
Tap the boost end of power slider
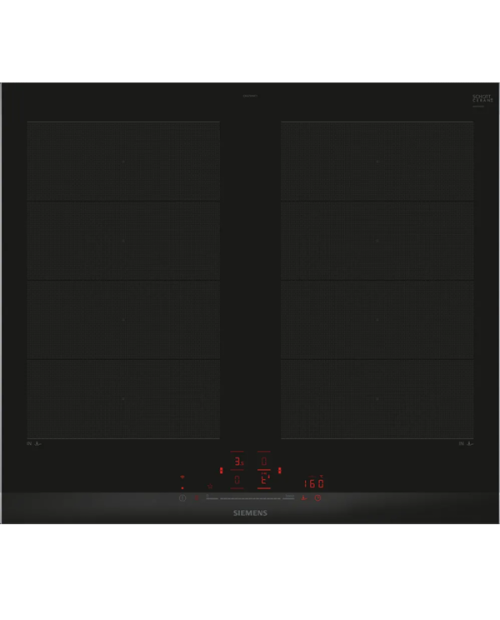point(289,498)
